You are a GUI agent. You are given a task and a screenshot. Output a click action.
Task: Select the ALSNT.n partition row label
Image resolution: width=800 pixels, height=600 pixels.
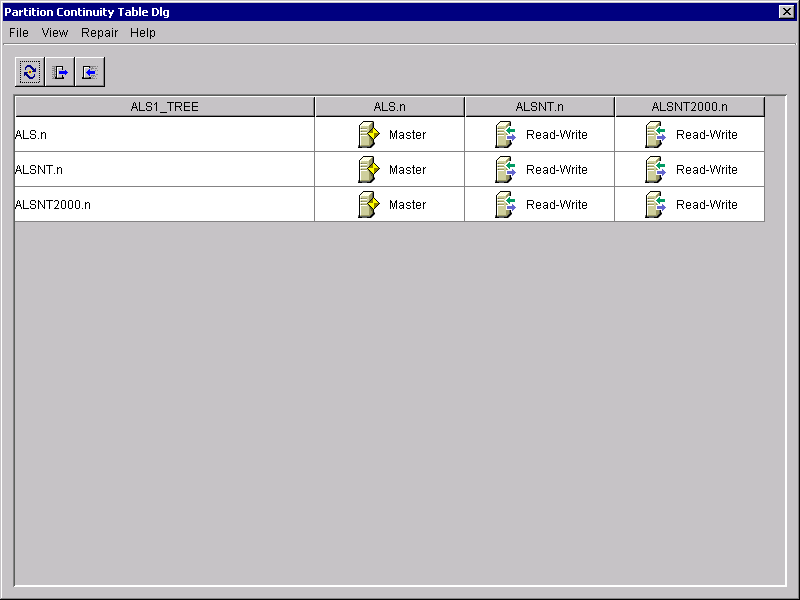tap(39, 169)
